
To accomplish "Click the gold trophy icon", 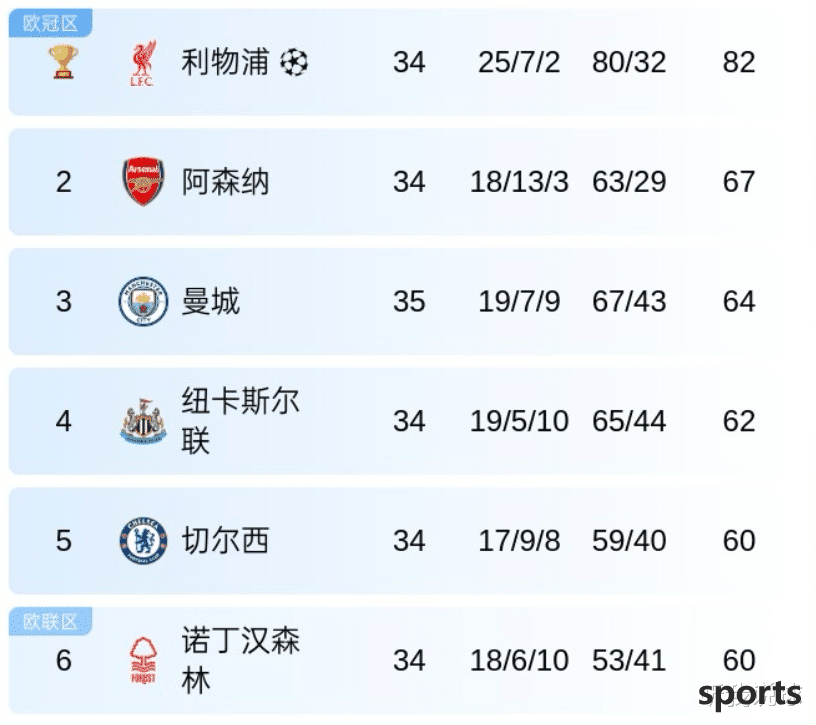I will tap(63, 62).
